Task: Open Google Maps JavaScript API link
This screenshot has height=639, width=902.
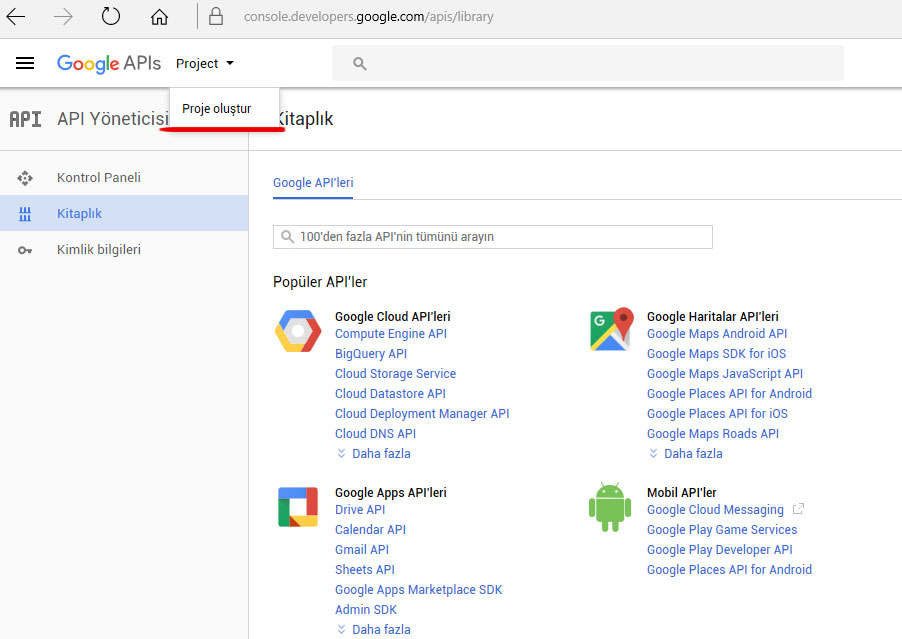Action: click(725, 374)
